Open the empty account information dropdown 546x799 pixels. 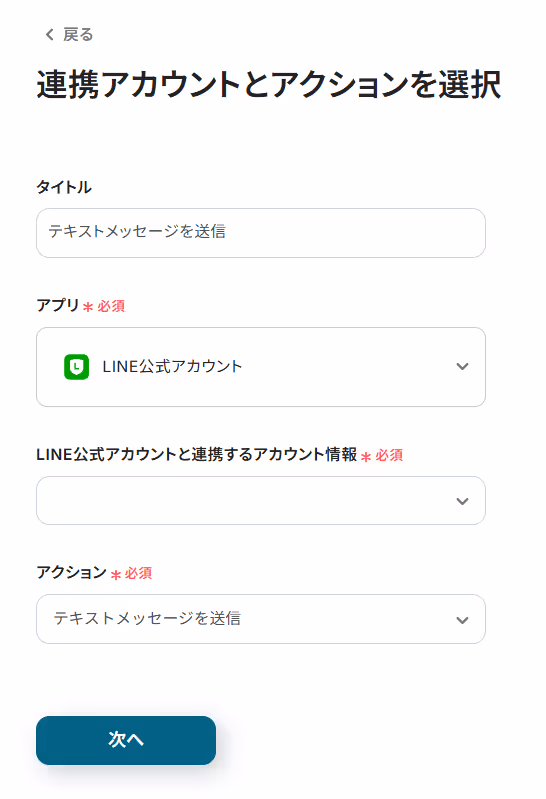(261, 500)
